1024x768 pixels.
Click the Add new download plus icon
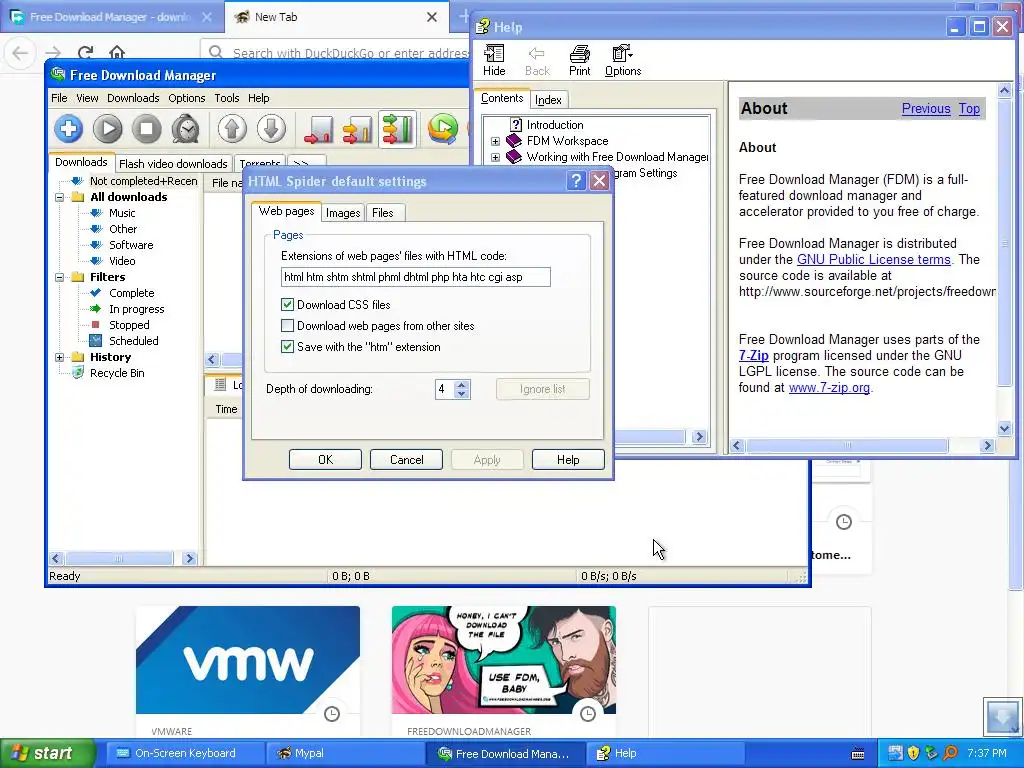click(x=69, y=129)
